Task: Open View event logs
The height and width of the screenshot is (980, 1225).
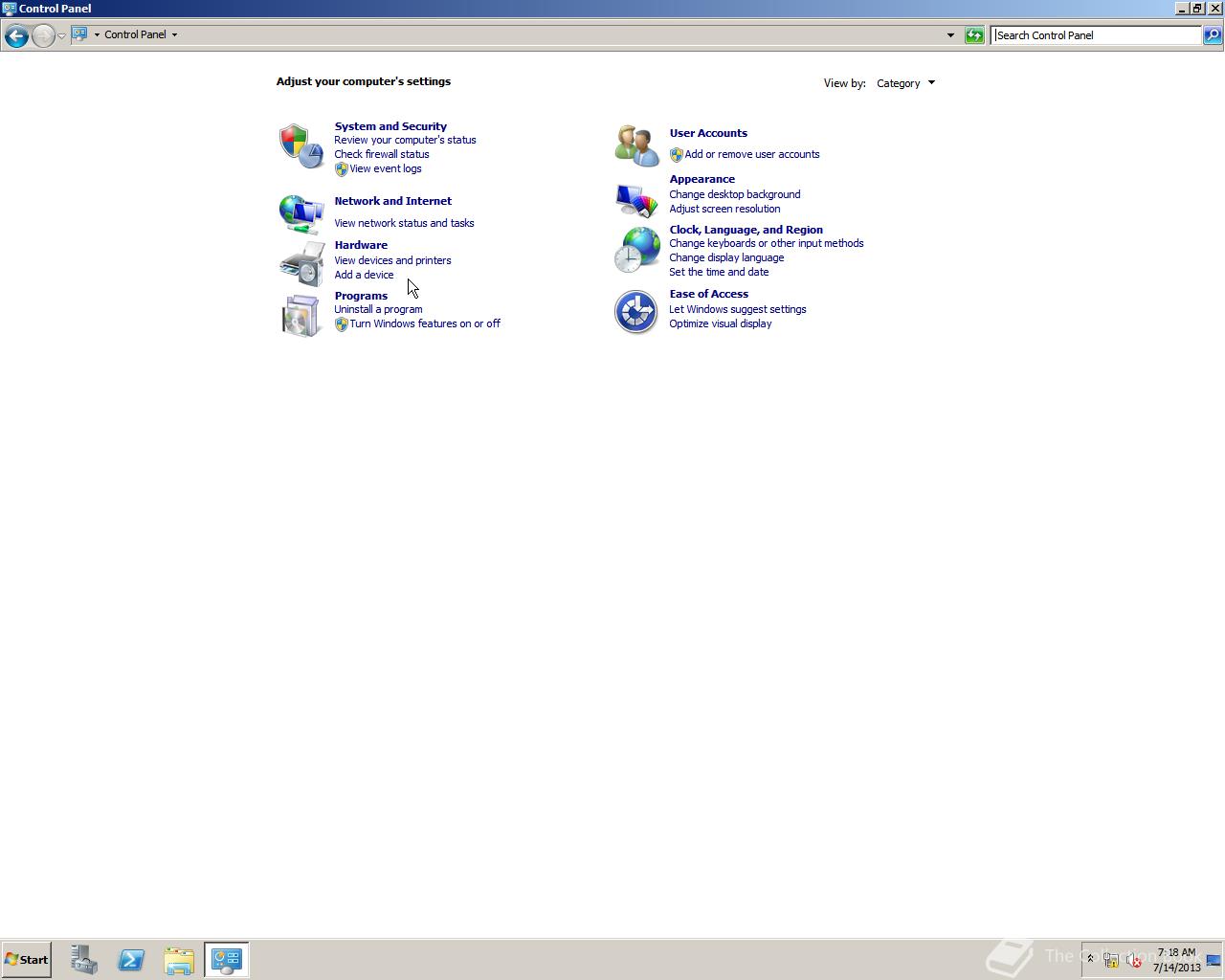Action: tap(386, 168)
